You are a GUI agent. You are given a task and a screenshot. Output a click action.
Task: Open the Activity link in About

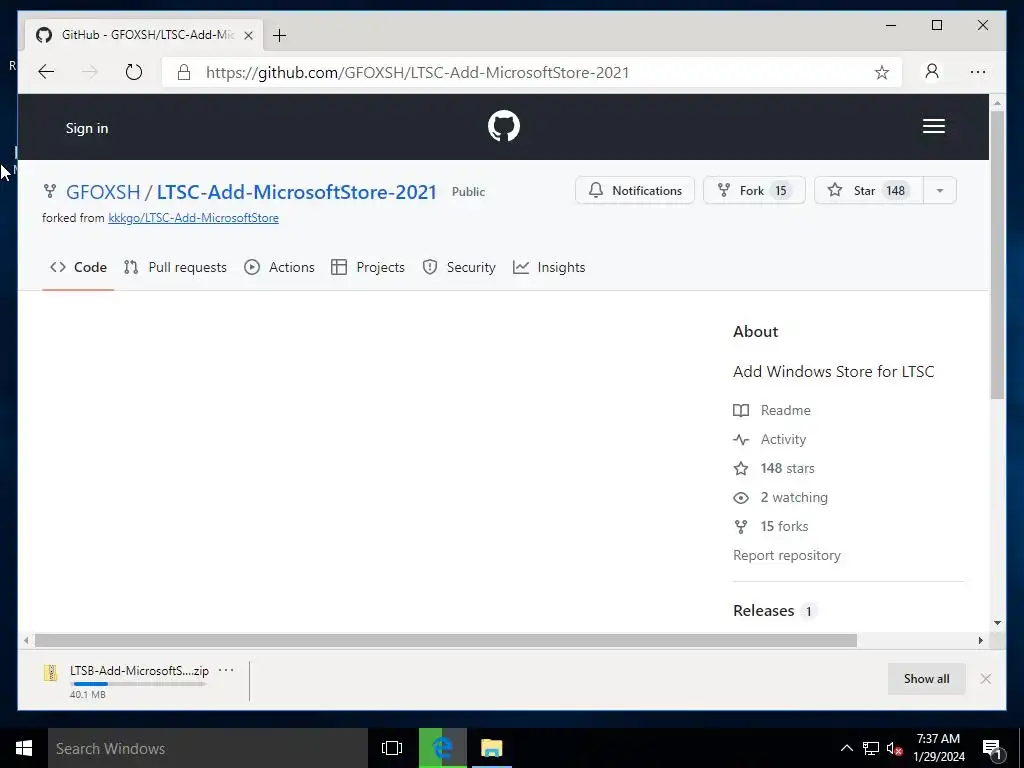769,440
